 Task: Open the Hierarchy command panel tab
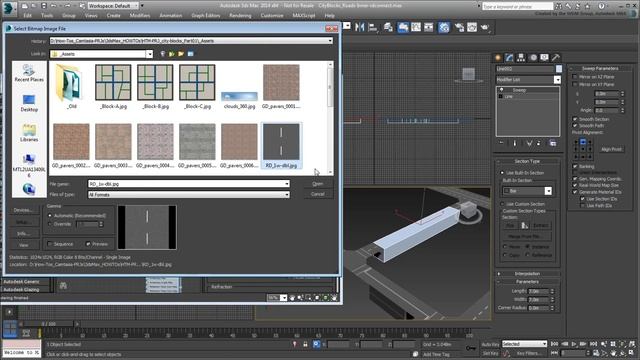(521, 58)
